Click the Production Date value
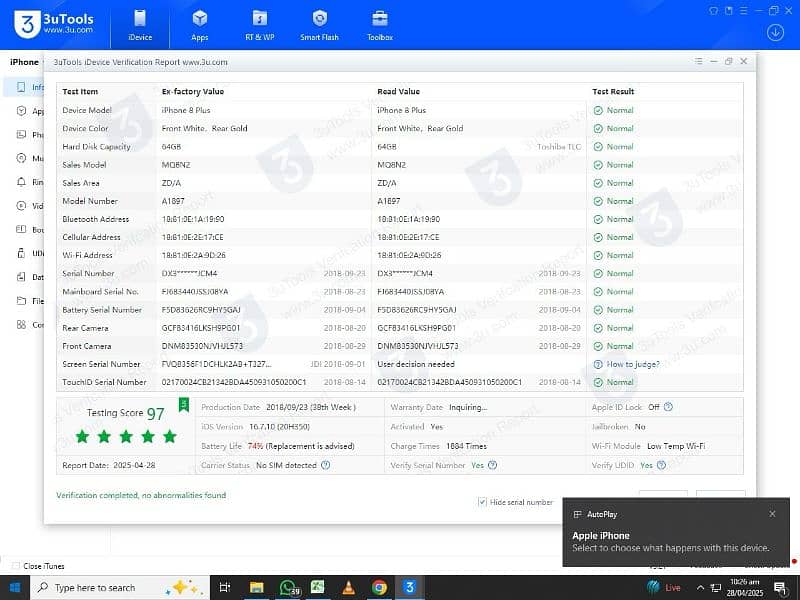This screenshot has width=800, height=600. (311, 407)
